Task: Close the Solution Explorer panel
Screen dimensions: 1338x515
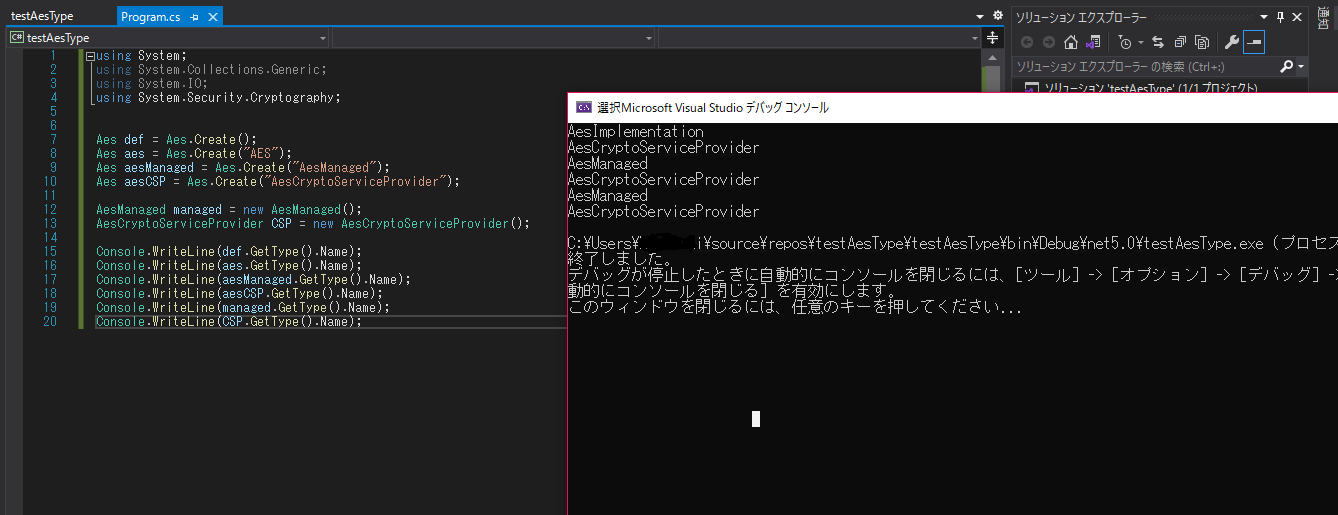Action: tap(1297, 17)
